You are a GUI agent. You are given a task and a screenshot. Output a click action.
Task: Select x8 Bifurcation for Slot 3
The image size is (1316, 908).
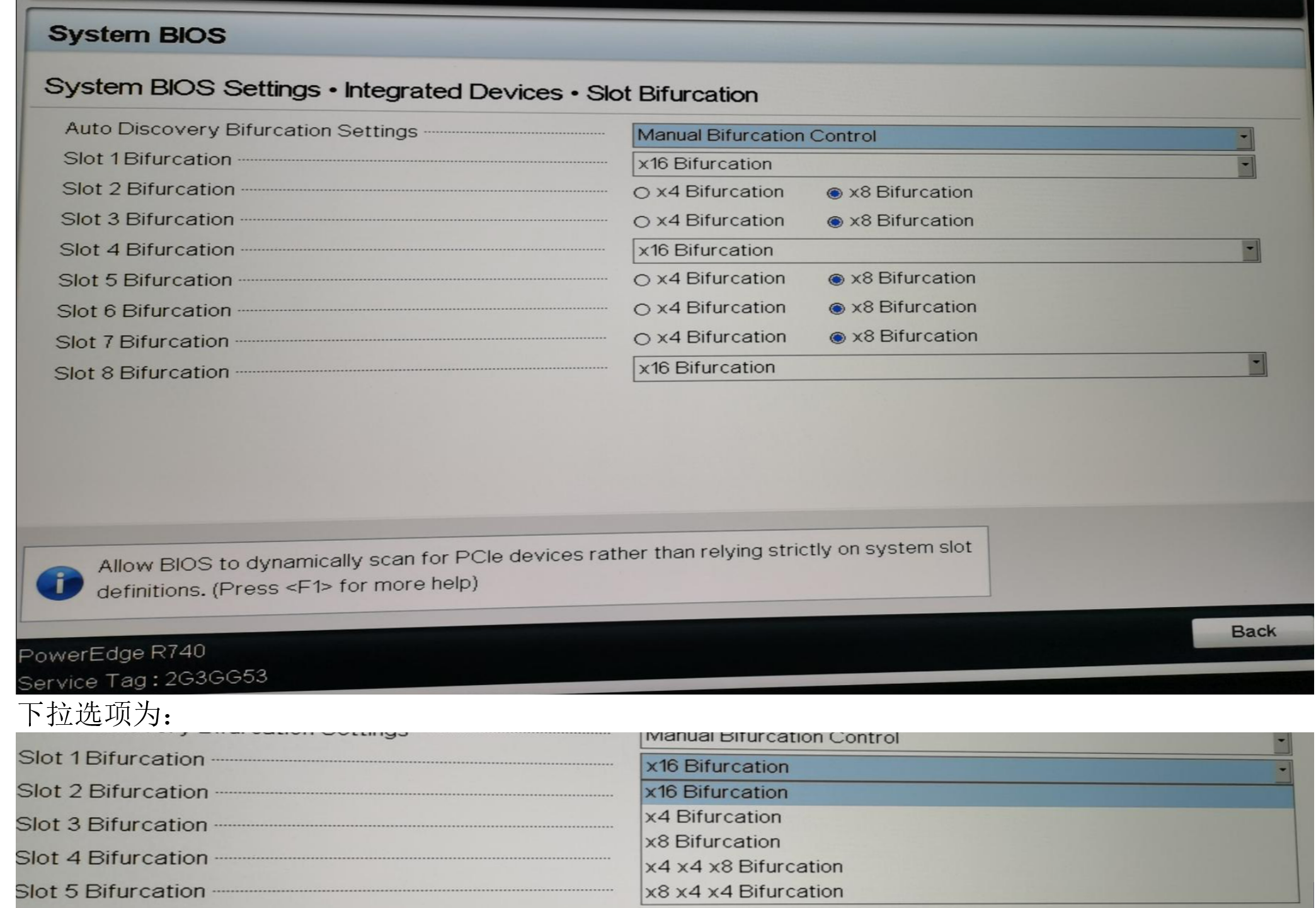pyautogui.click(x=835, y=222)
